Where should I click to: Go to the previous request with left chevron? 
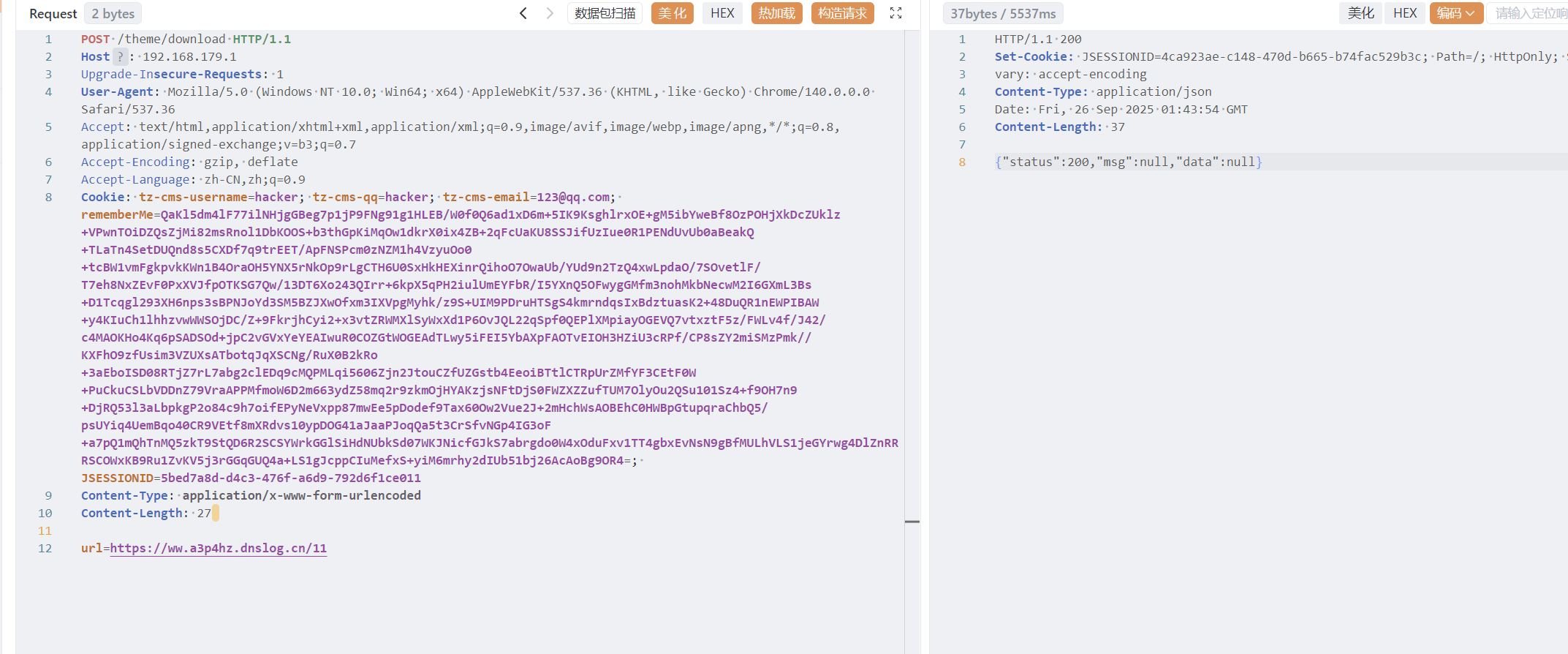(x=523, y=13)
